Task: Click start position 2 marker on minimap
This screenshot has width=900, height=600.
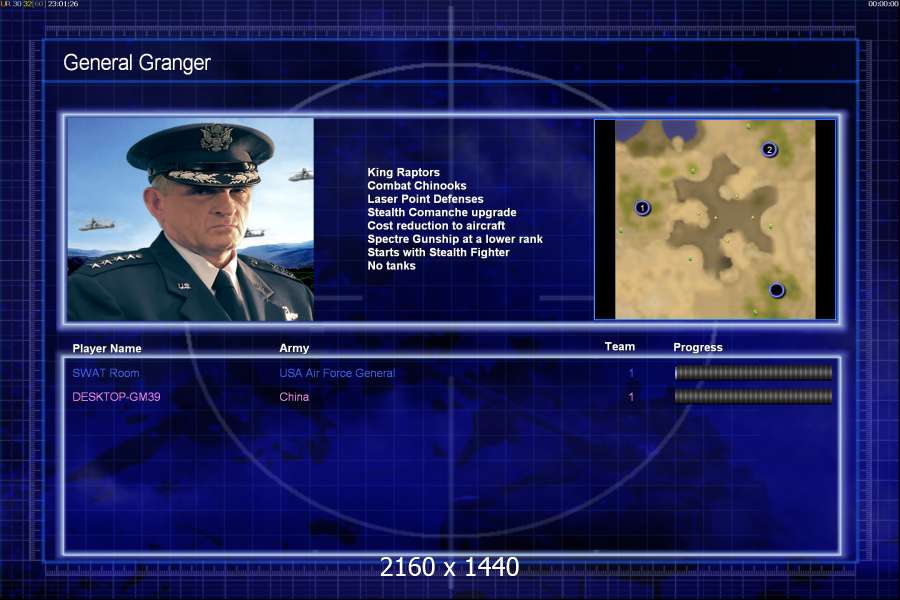Action: point(769,150)
